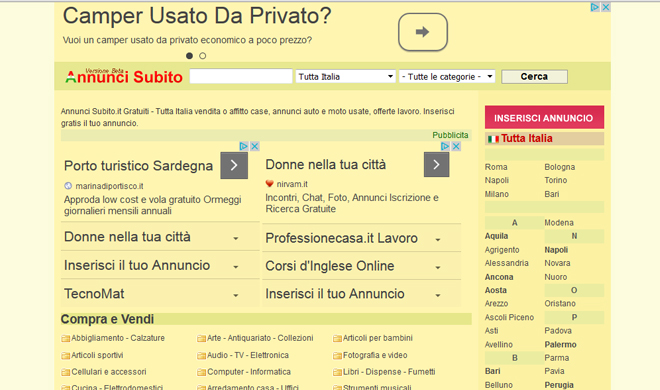Click the nirvam.it heart icon

click(x=270, y=184)
